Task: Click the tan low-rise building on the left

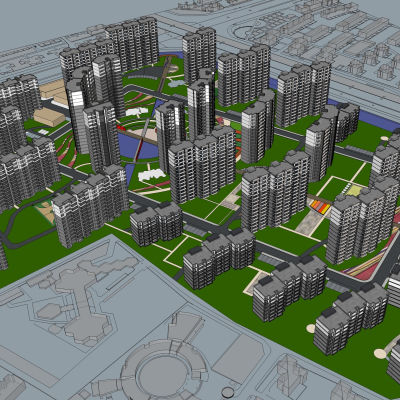Action: coord(49,116)
